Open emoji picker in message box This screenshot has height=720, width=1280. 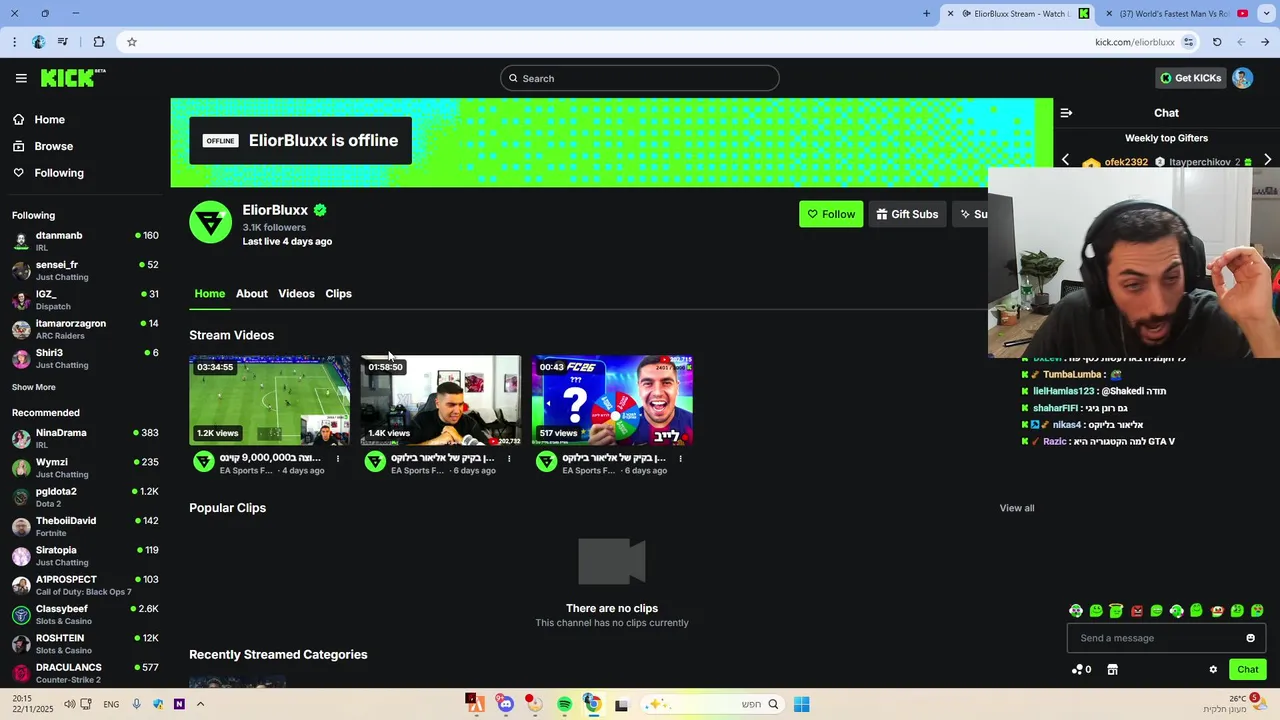[1250, 638]
